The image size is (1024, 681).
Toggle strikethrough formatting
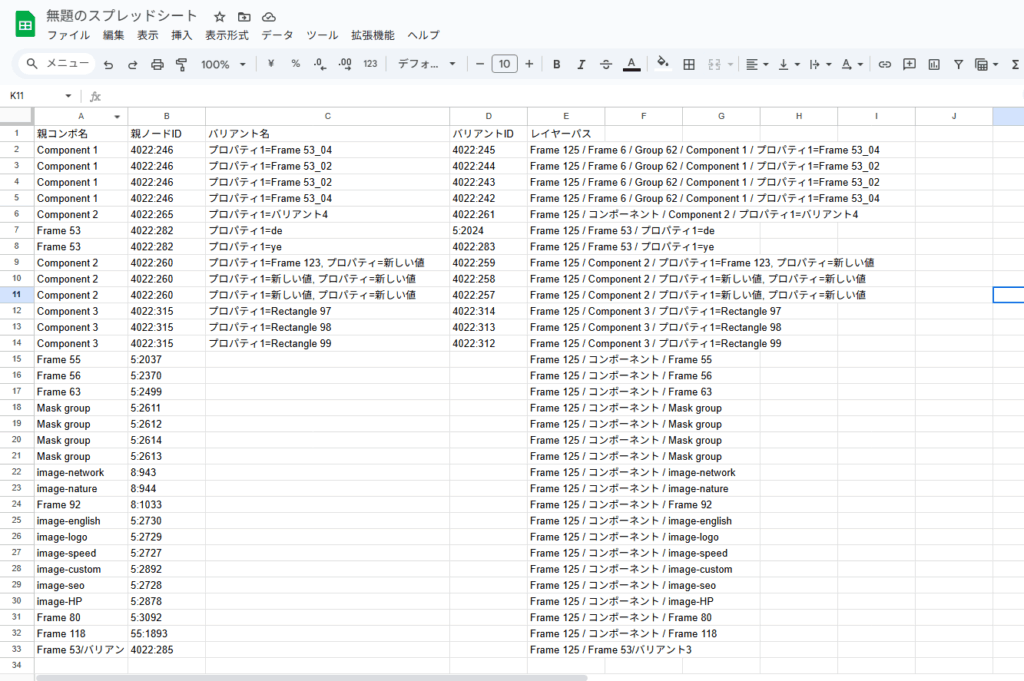tap(606, 64)
